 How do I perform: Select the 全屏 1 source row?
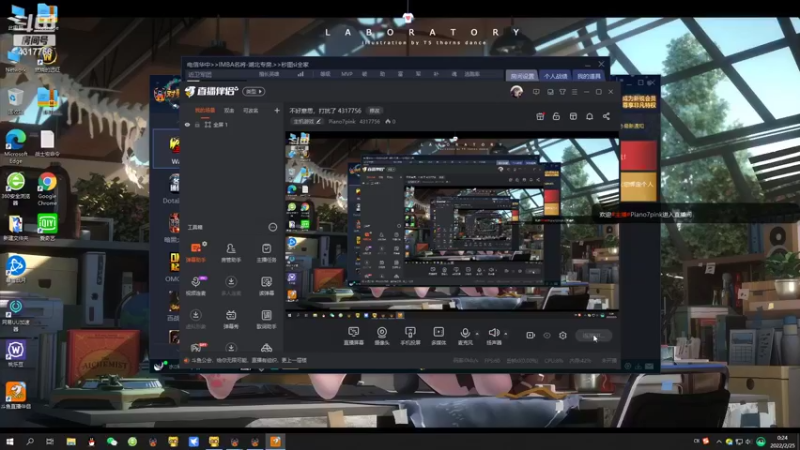click(x=232, y=124)
